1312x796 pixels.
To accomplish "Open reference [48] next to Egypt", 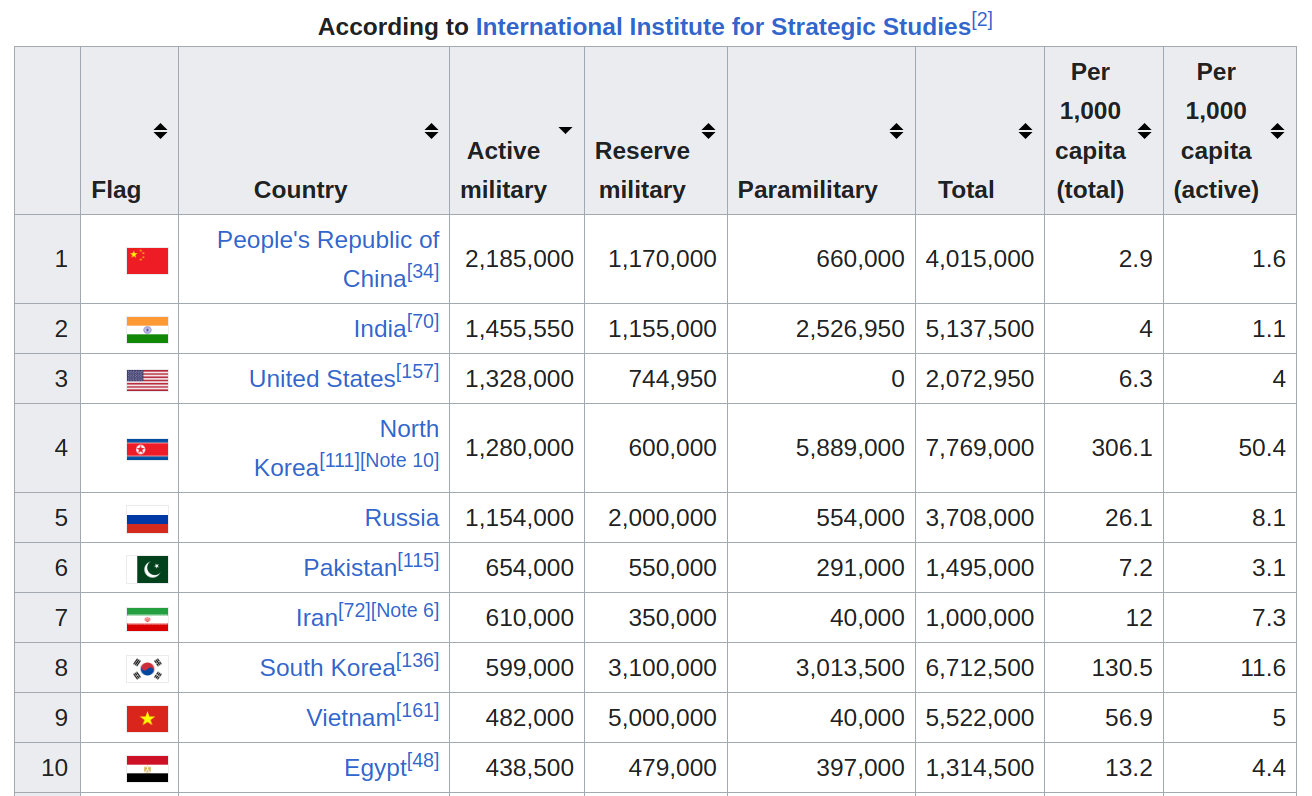I will (423, 760).
